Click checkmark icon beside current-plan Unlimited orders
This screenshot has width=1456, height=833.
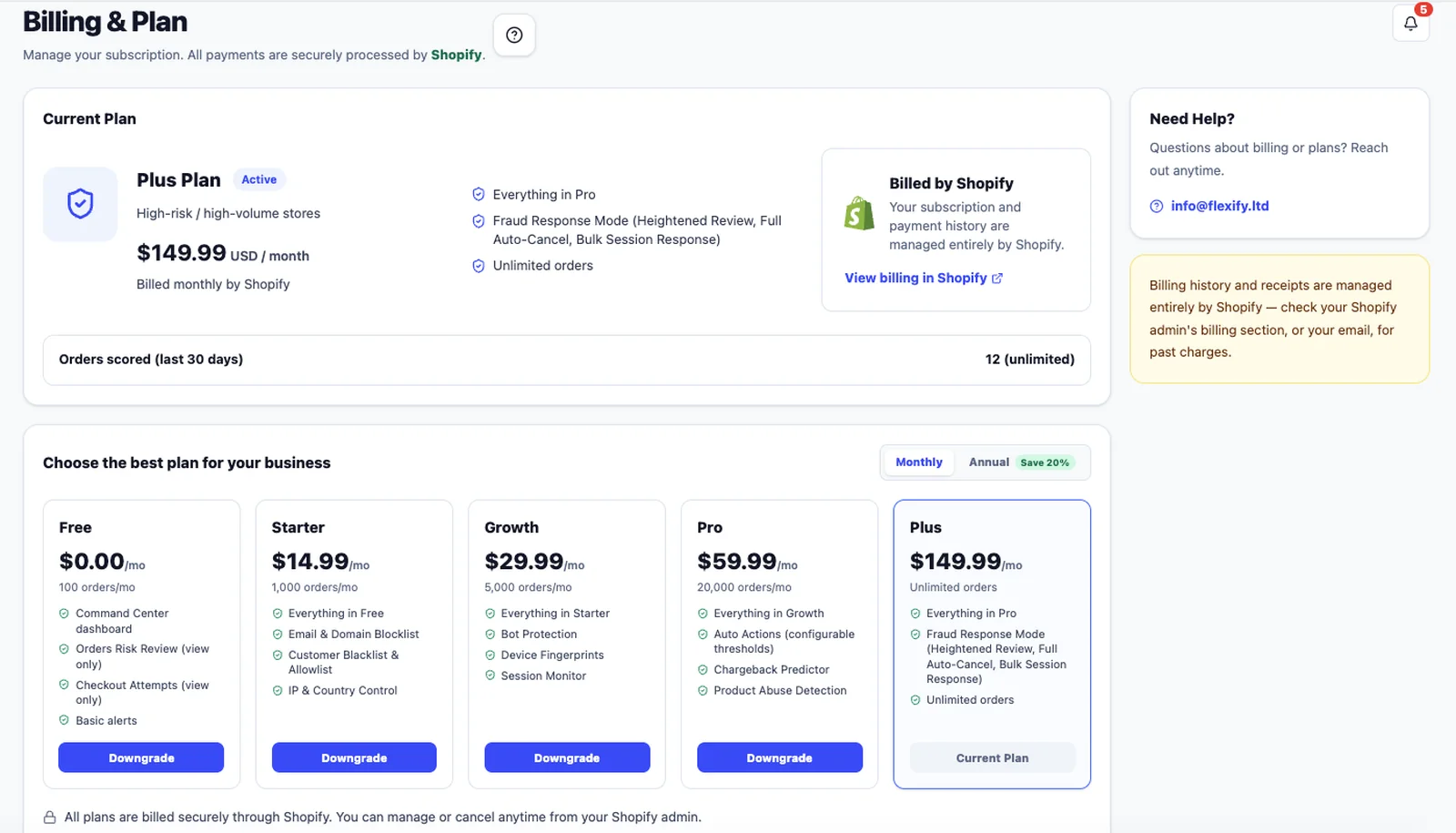coord(479,266)
